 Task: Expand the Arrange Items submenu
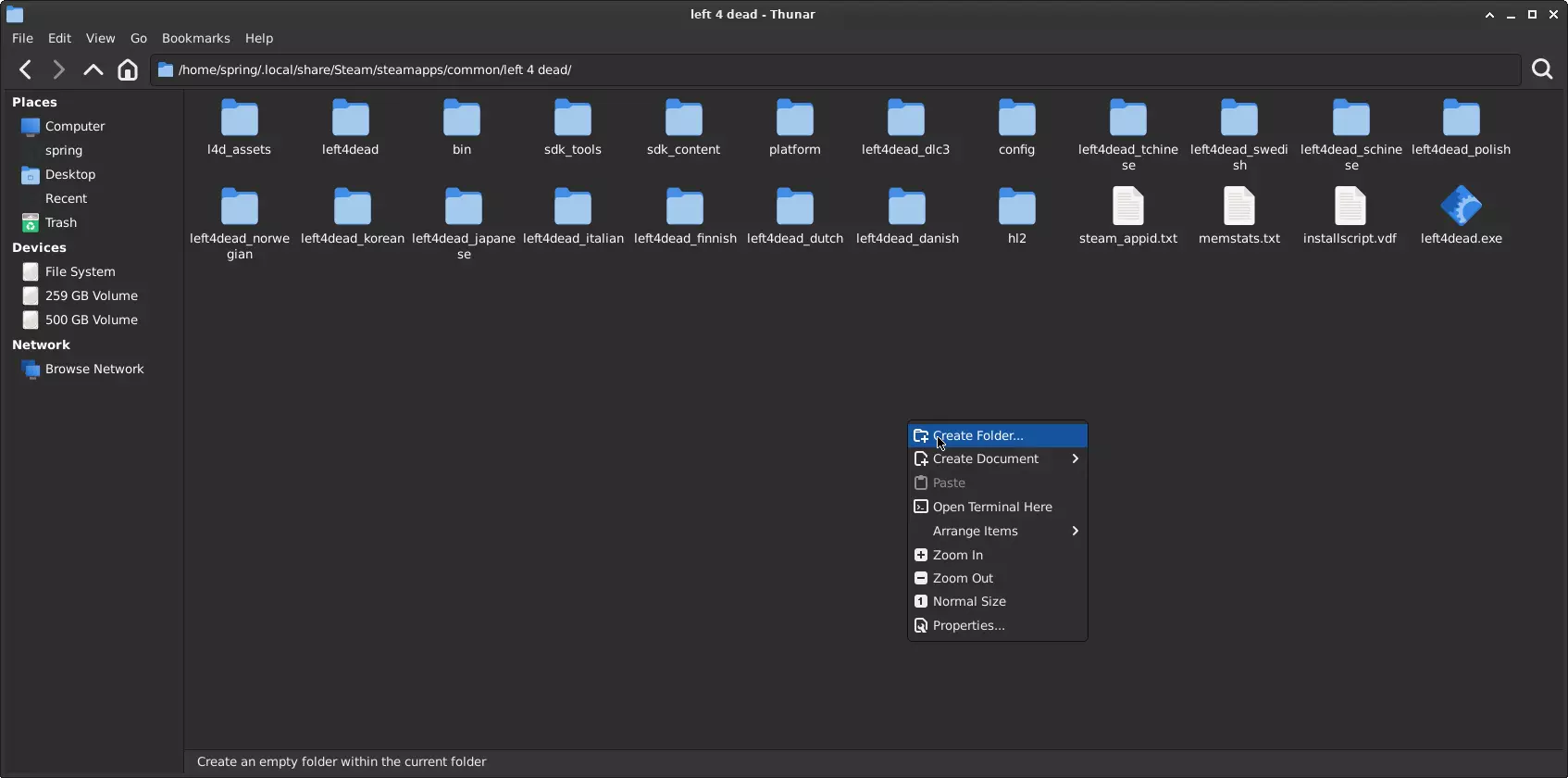(x=998, y=531)
